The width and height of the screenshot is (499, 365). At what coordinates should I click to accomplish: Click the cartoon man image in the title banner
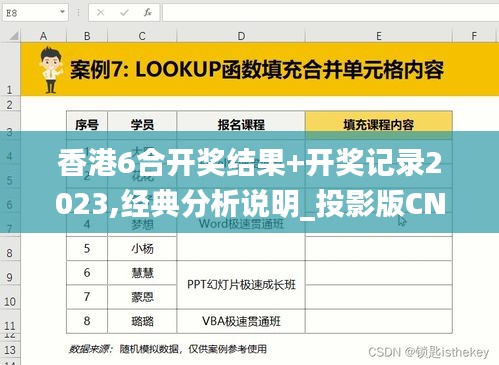tap(51, 70)
